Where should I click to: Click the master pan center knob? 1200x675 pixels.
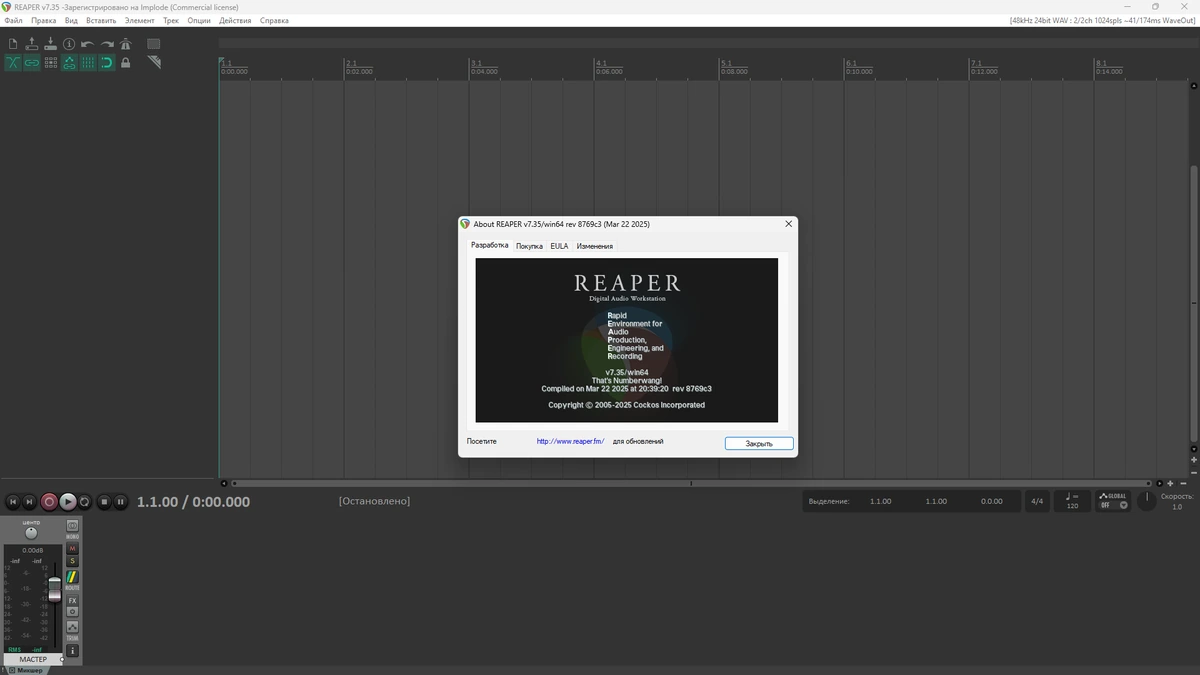click(x=31, y=533)
